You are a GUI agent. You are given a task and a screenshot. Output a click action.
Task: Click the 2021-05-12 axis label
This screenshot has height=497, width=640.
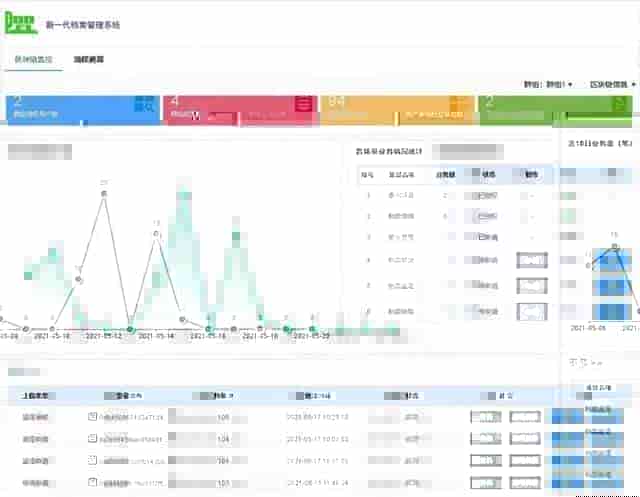click(x=104, y=336)
